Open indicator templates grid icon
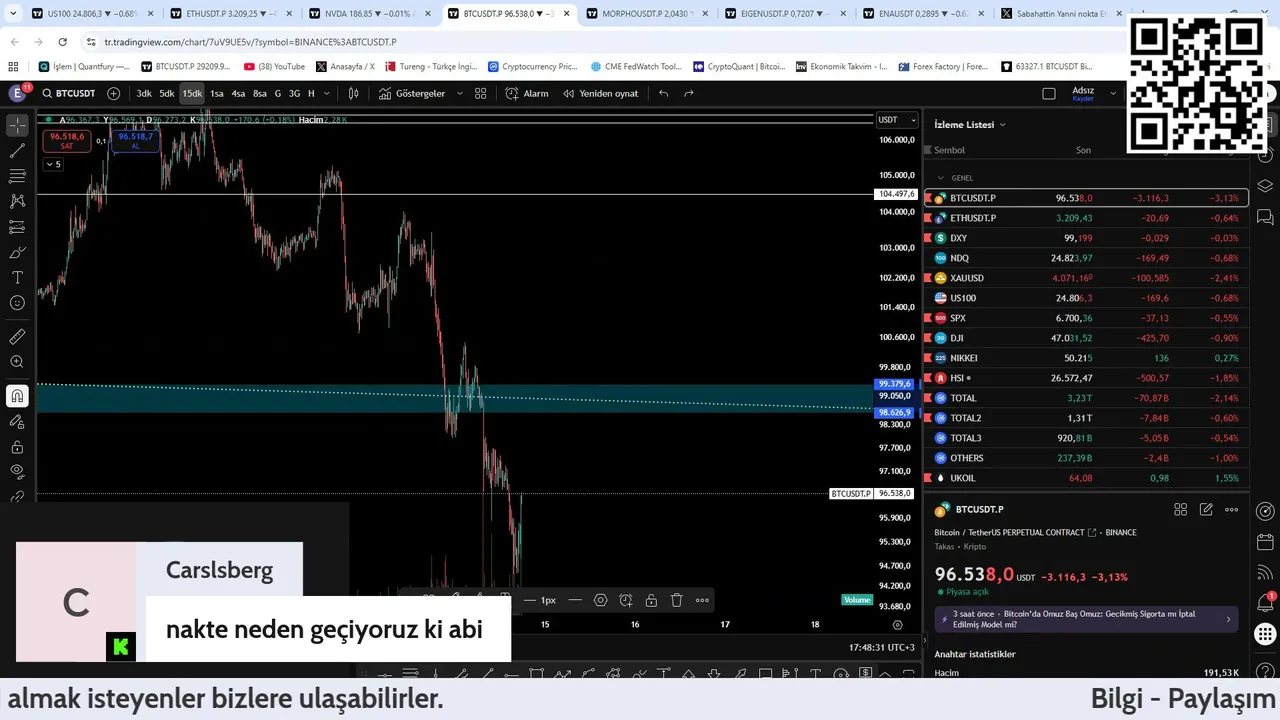 [481, 93]
